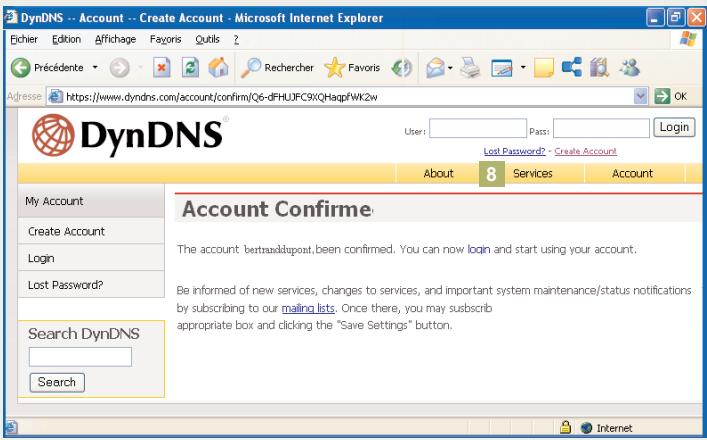Viewport: 707px width, 440px height.
Task: Open Favoris star panel
Action: (x=352, y=68)
